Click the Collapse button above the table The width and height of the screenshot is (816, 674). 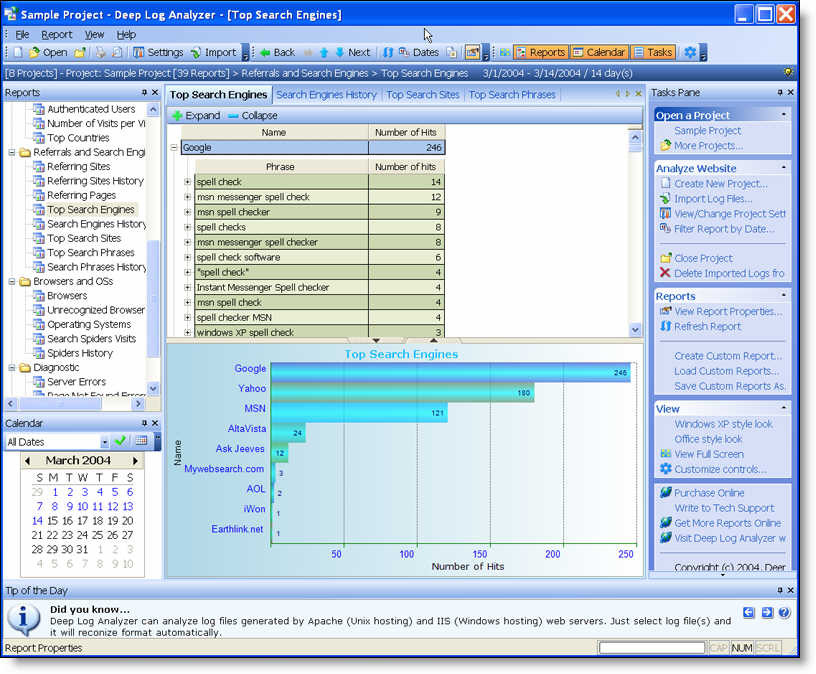[253, 116]
